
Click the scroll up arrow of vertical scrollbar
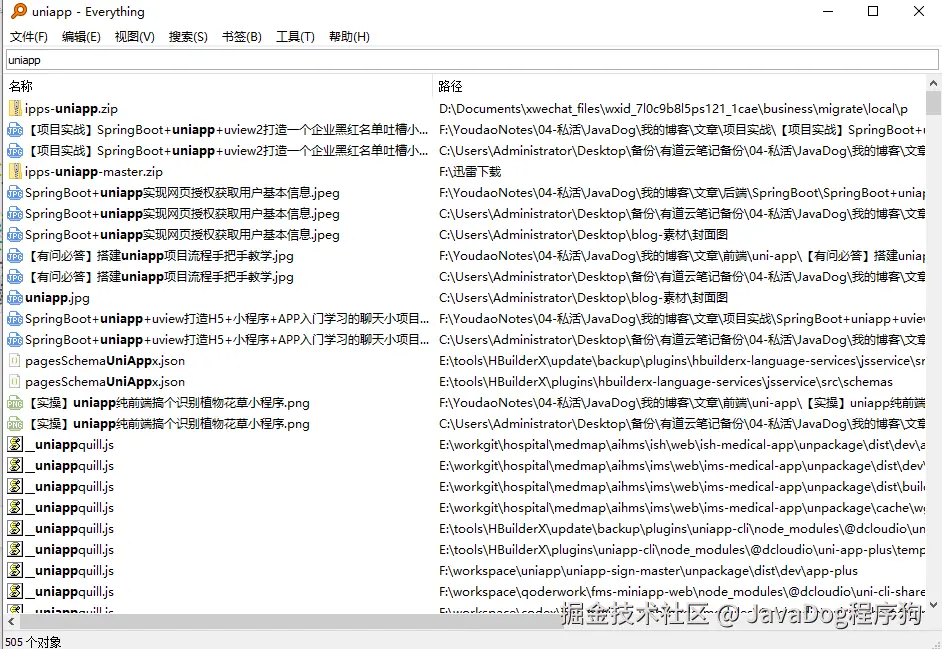pos(933,83)
